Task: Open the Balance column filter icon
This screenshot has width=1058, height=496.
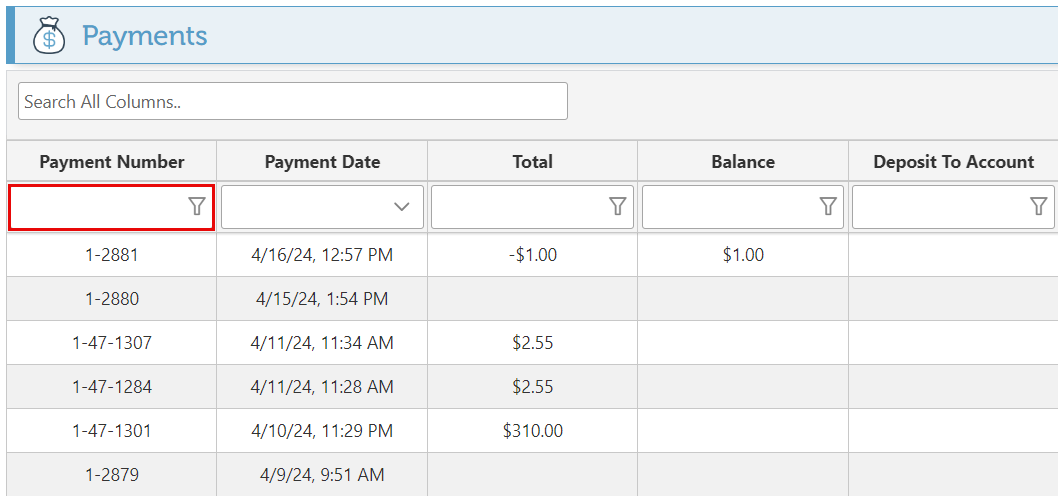Action: tap(828, 206)
